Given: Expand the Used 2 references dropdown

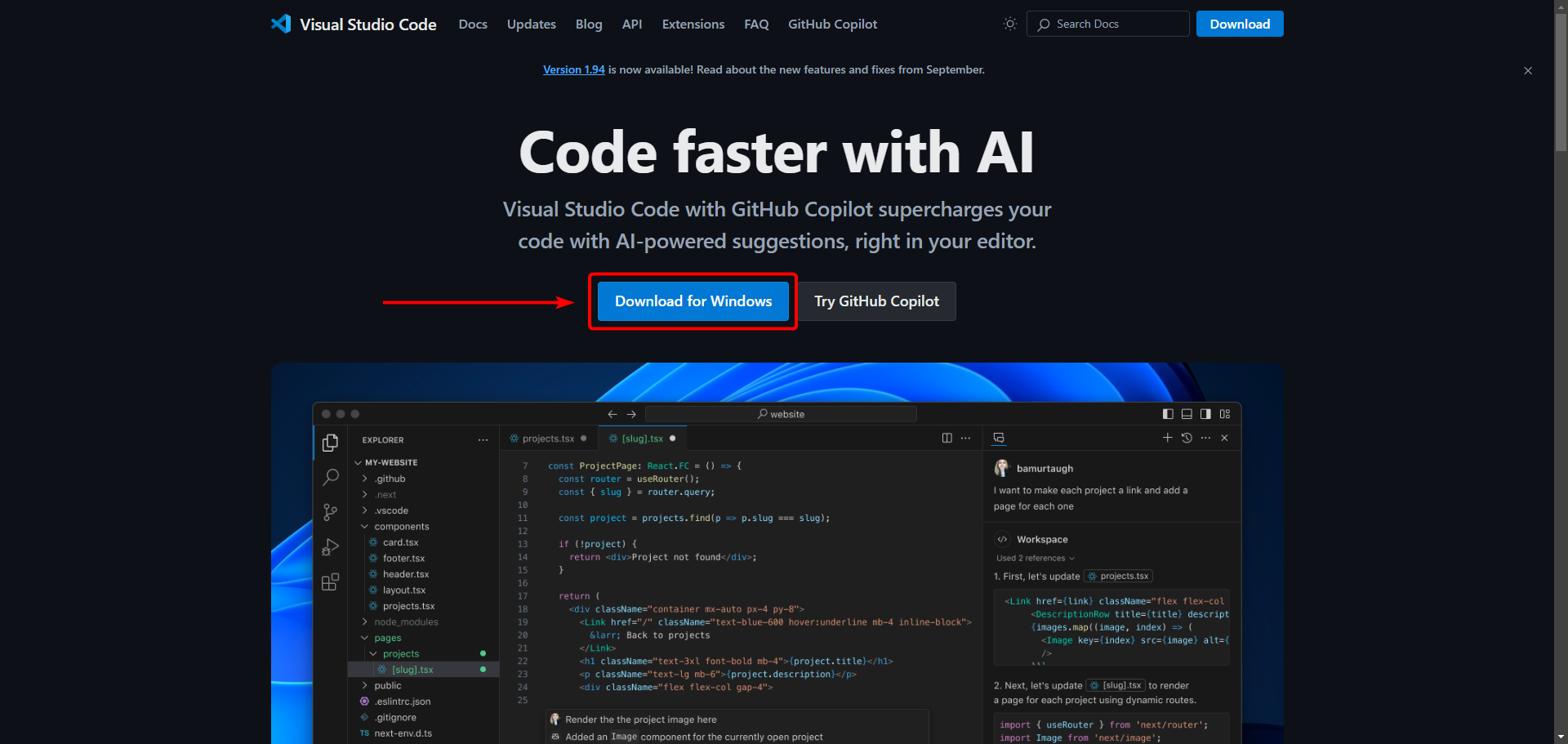Looking at the screenshot, I should tap(1035, 559).
